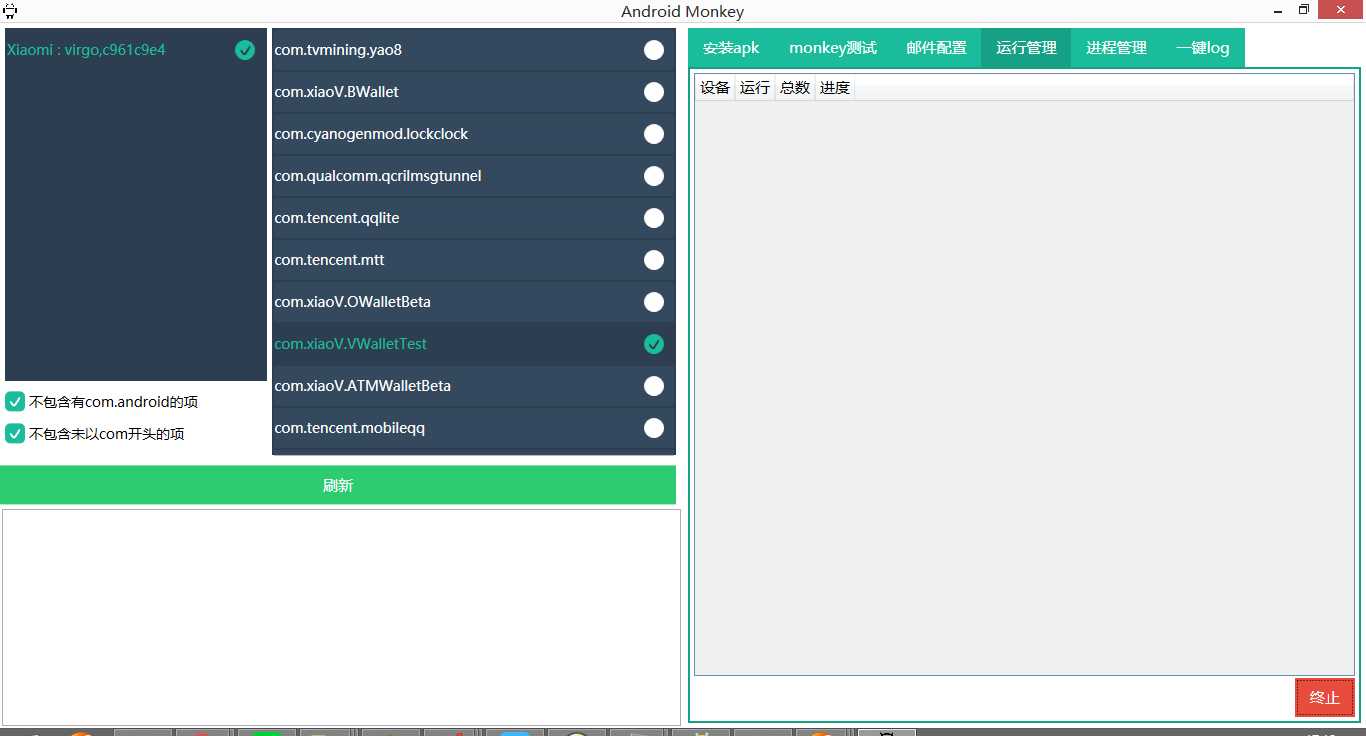
Task: Toggle the Xiaomi virgo device checkmark
Action: 245,50
